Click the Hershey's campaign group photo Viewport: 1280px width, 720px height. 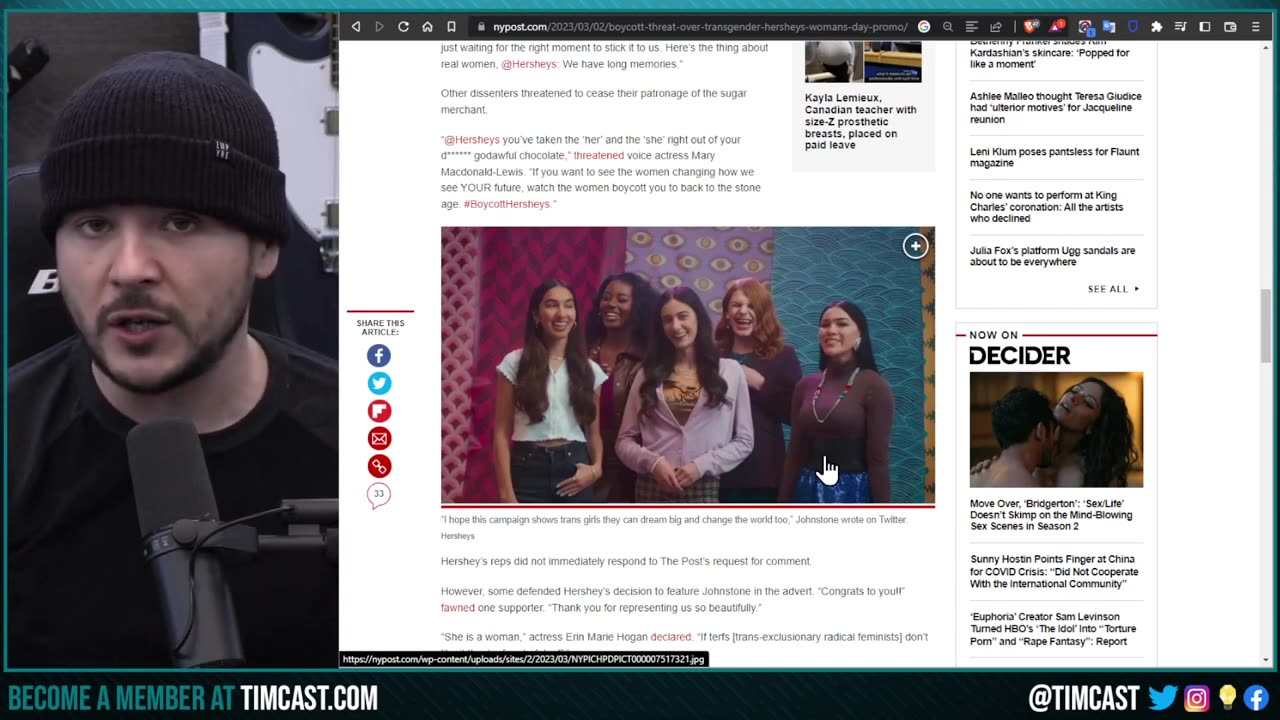(688, 365)
